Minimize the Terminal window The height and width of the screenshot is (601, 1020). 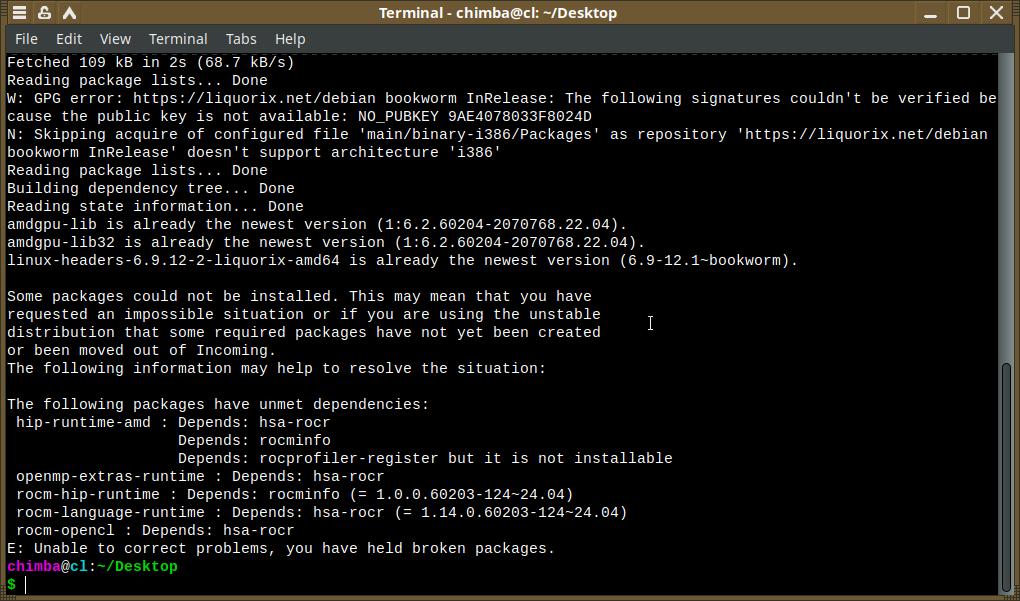(x=933, y=13)
